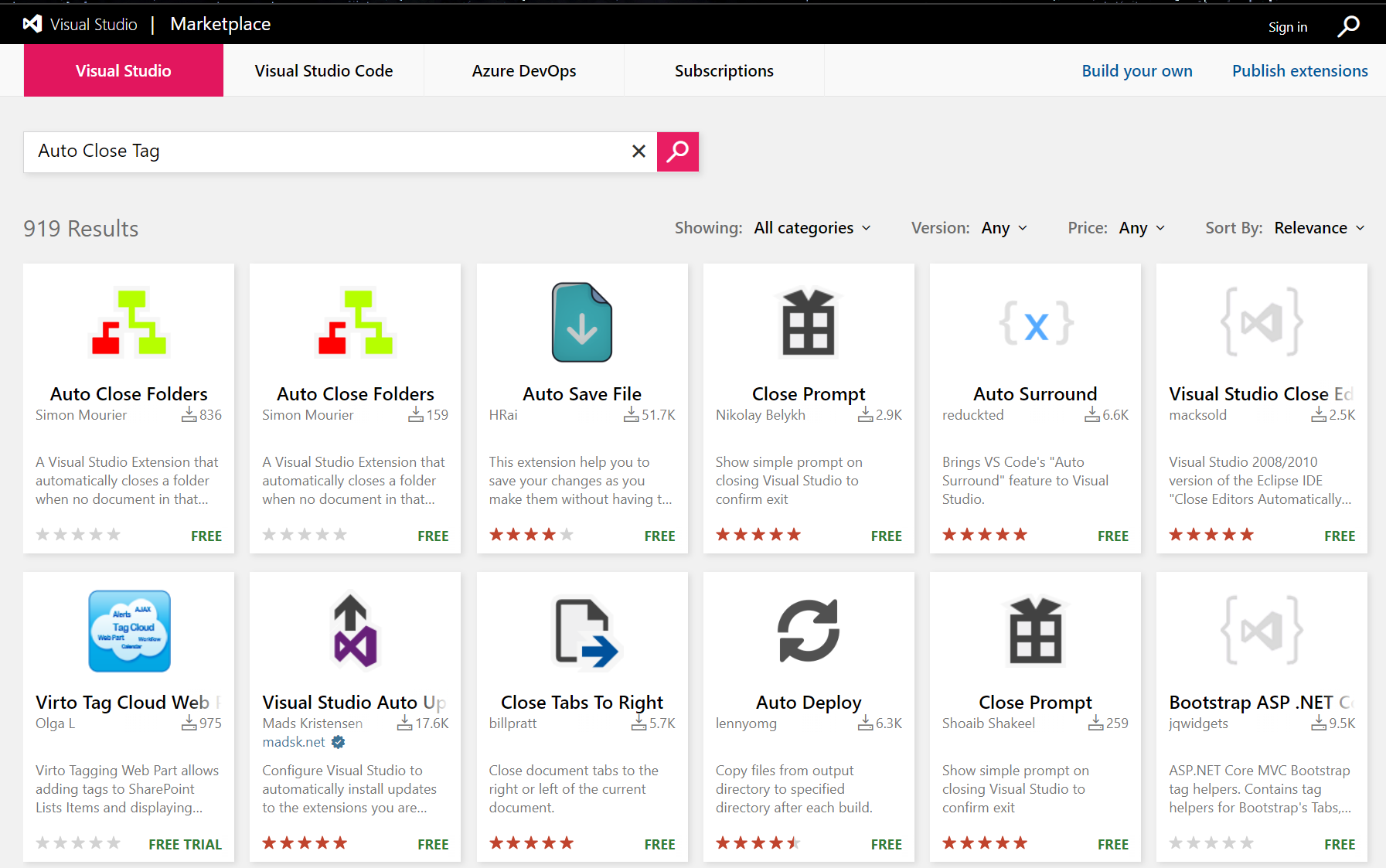Click the Close Prompt gift icon by Shoaib Shakeel
Viewport: 1386px width, 868px height.
[x=1036, y=631]
